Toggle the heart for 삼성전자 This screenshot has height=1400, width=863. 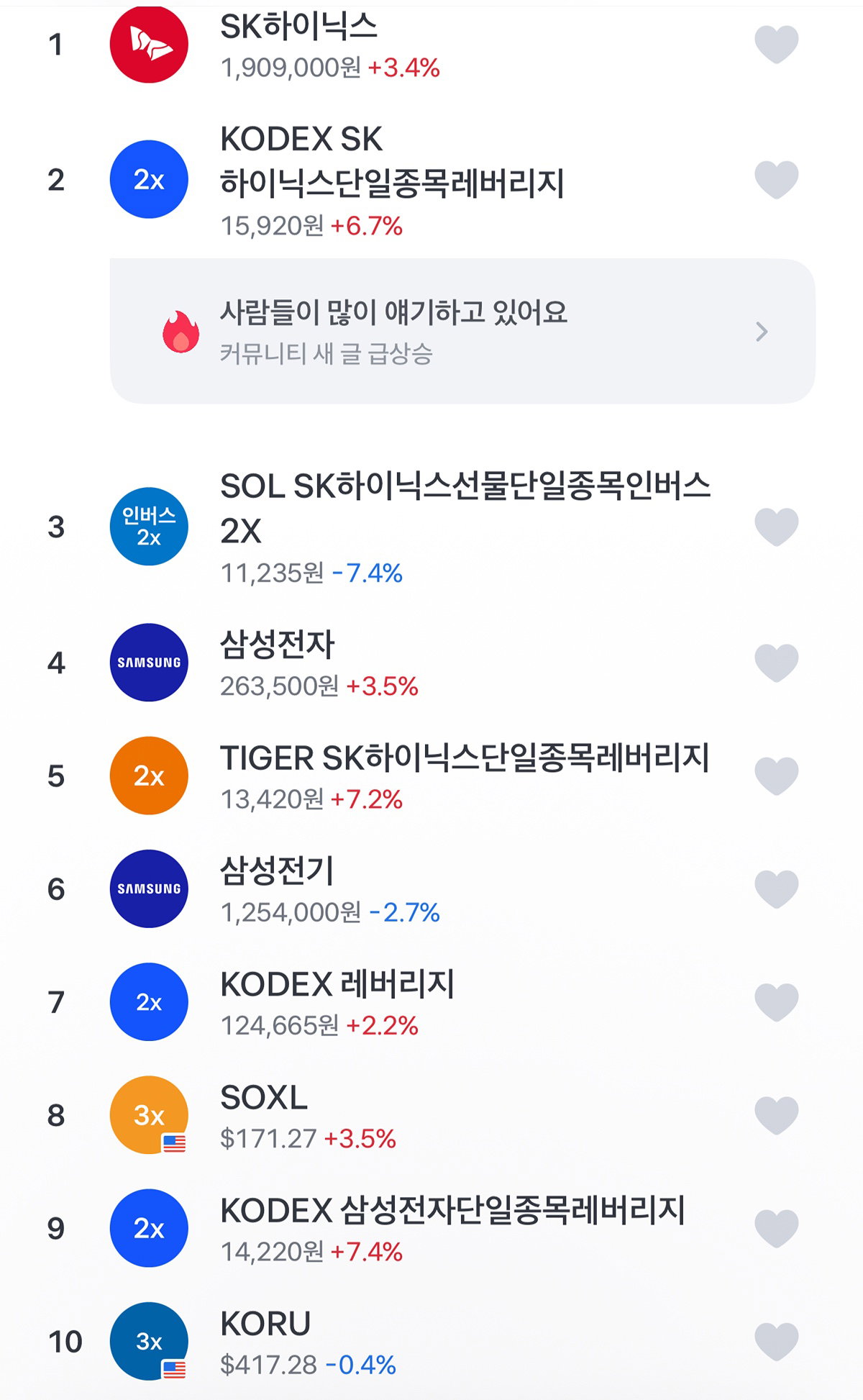pos(777,662)
